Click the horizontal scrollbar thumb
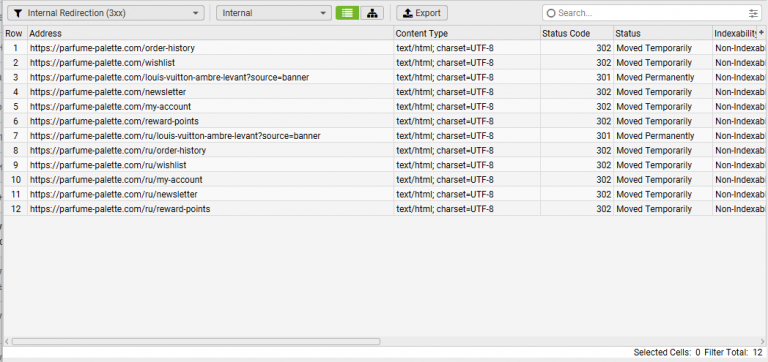 pyautogui.click(x=196, y=341)
